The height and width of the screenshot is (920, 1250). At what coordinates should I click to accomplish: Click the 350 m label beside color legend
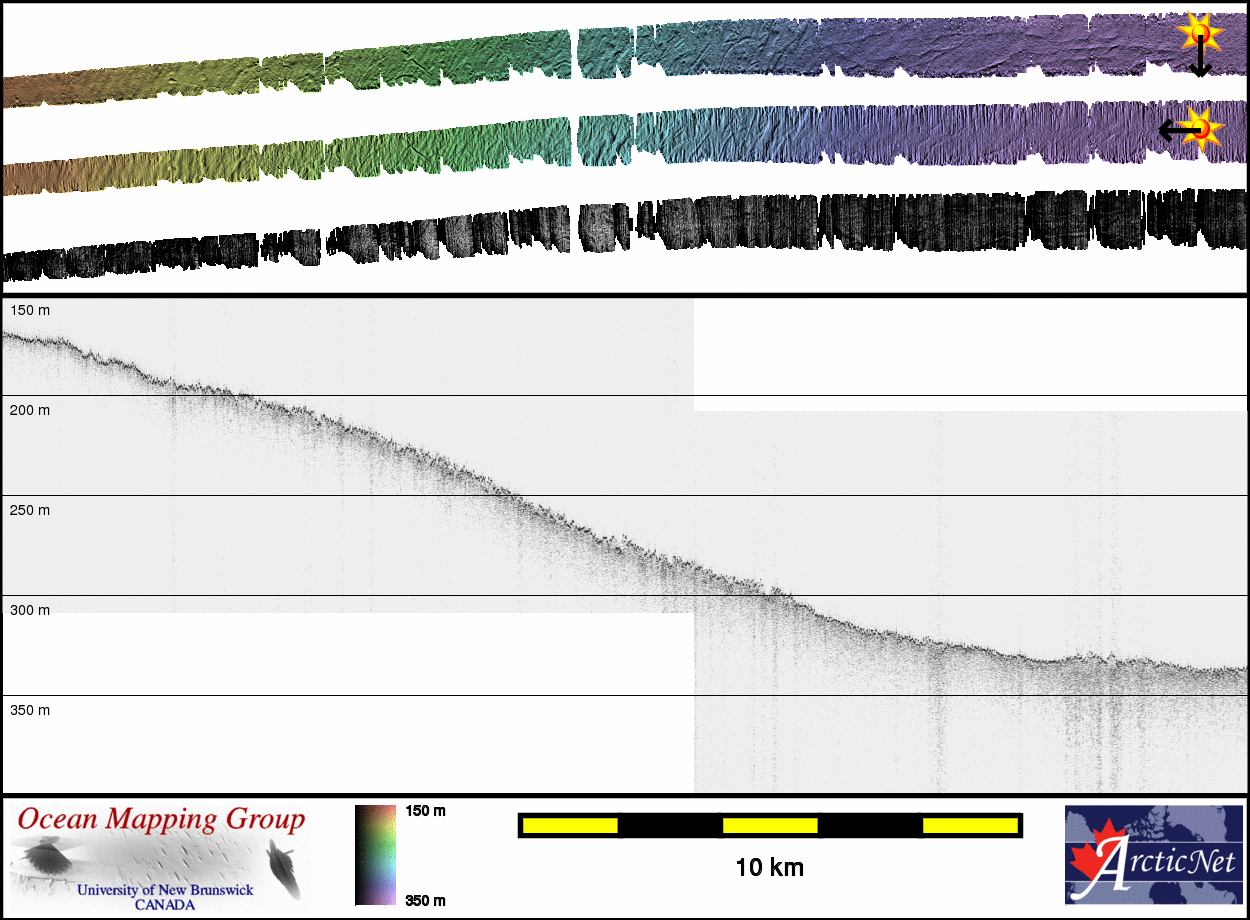(425, 900)
